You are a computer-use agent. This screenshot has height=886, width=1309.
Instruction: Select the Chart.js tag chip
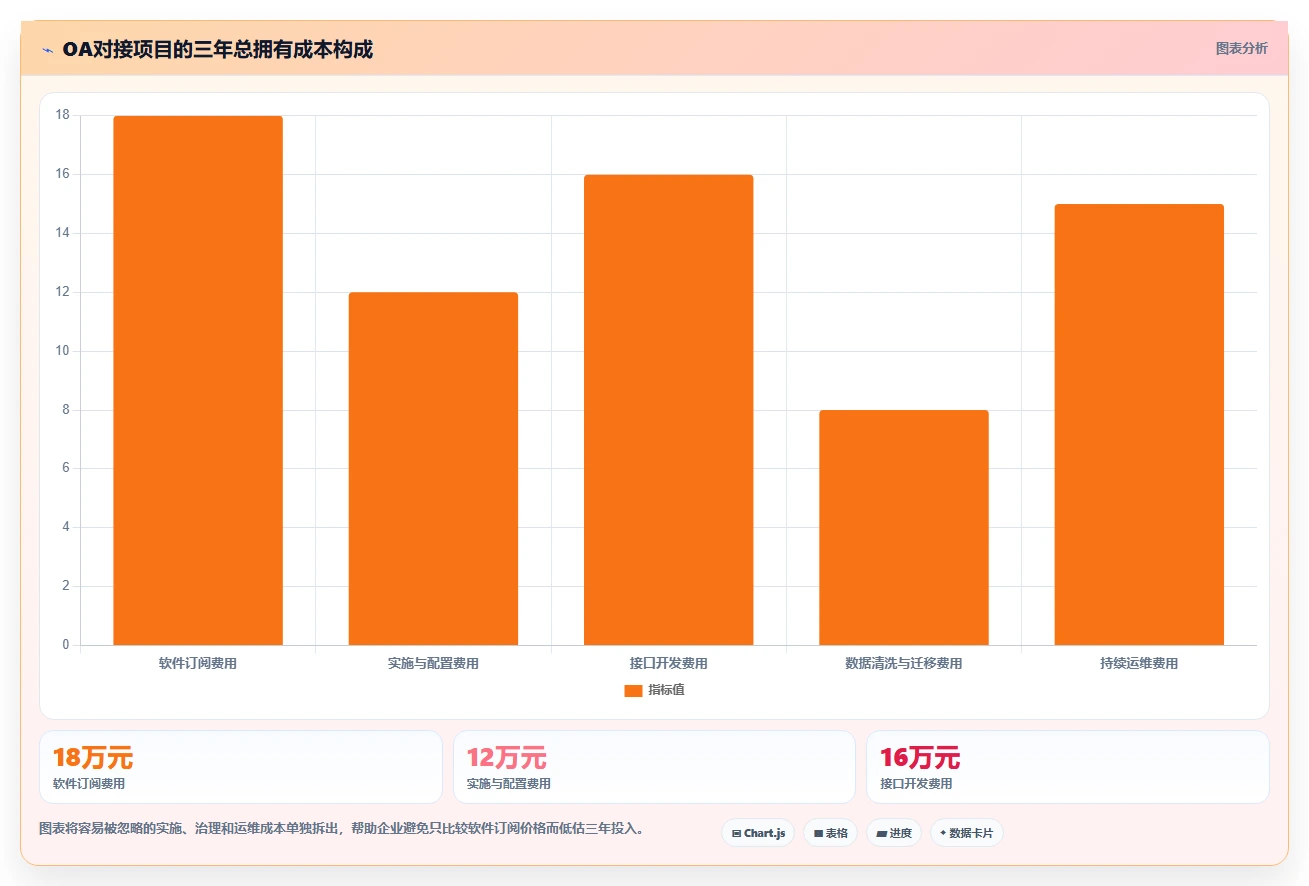coord(758,833)
